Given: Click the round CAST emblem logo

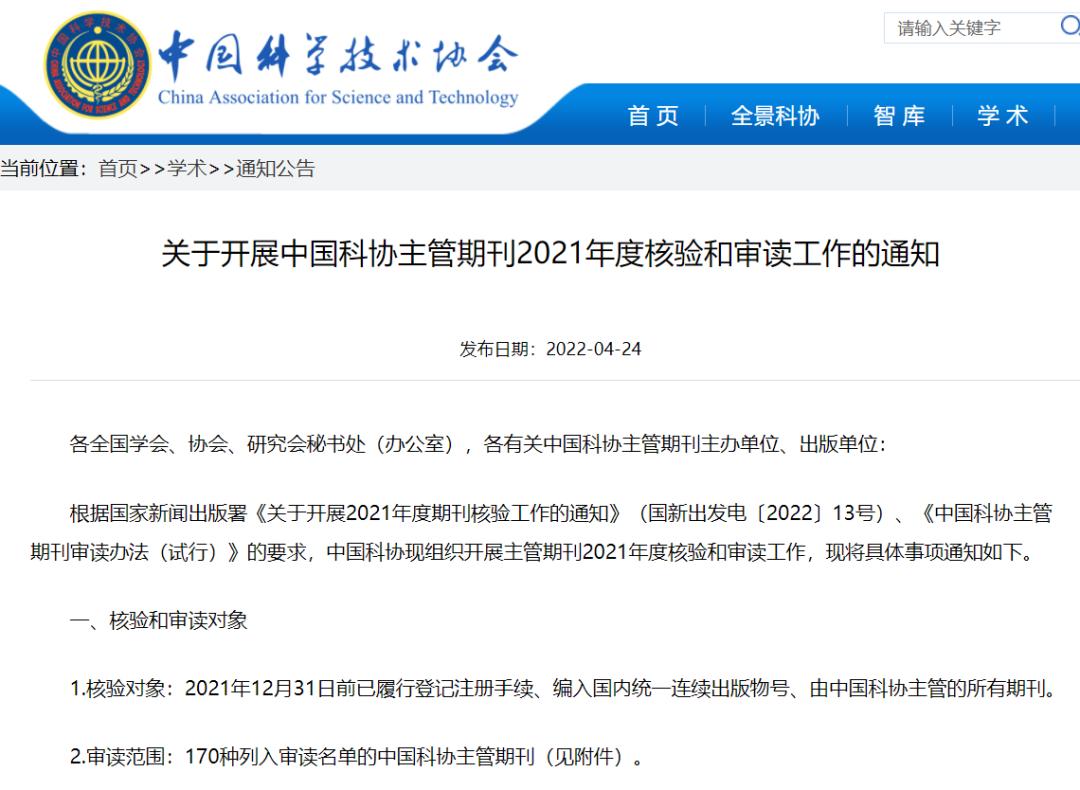Looking at the screenshot, I should 98,65.
